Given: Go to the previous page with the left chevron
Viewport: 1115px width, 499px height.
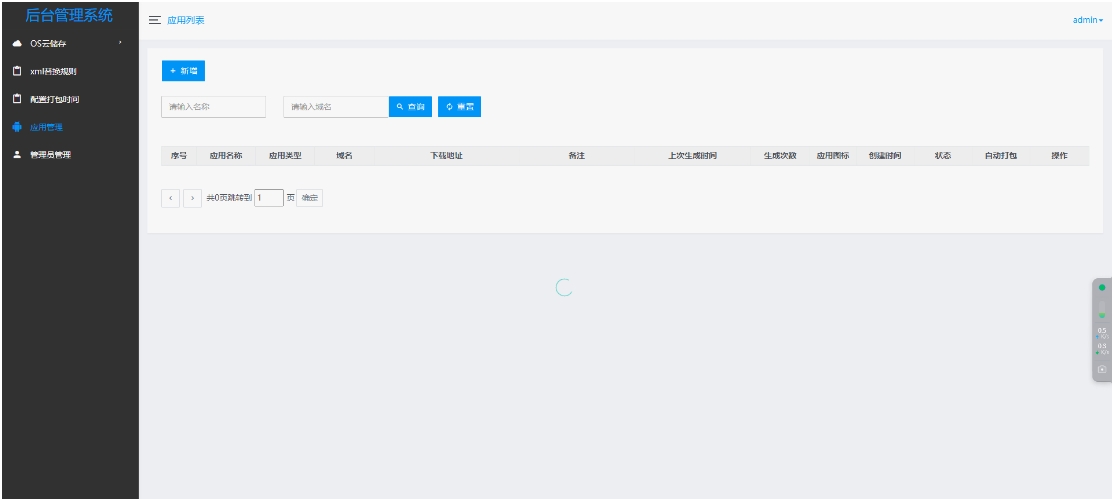Looking at the screenshot, I should point(171,198).
